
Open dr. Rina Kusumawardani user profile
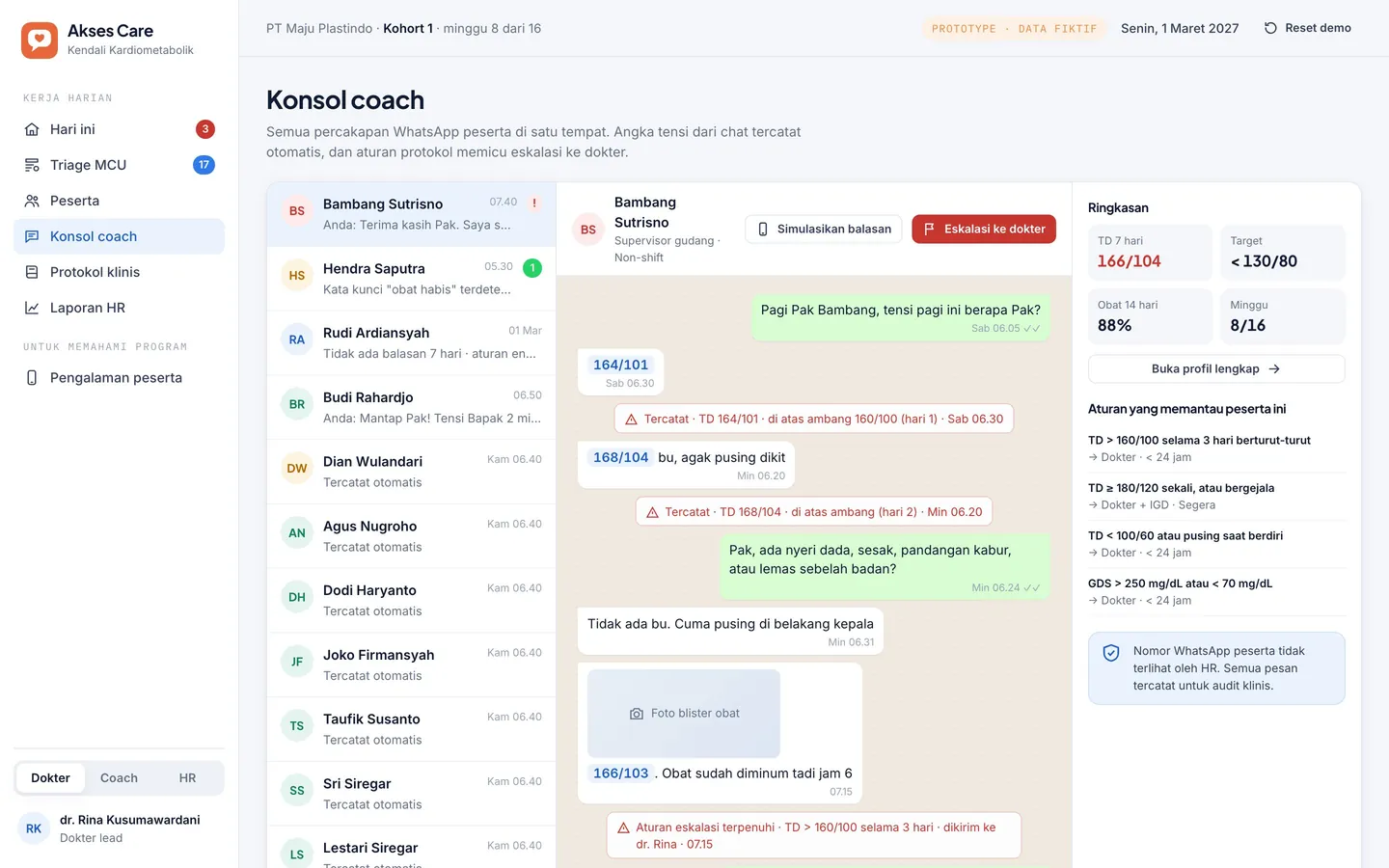[x=119, y=828]
